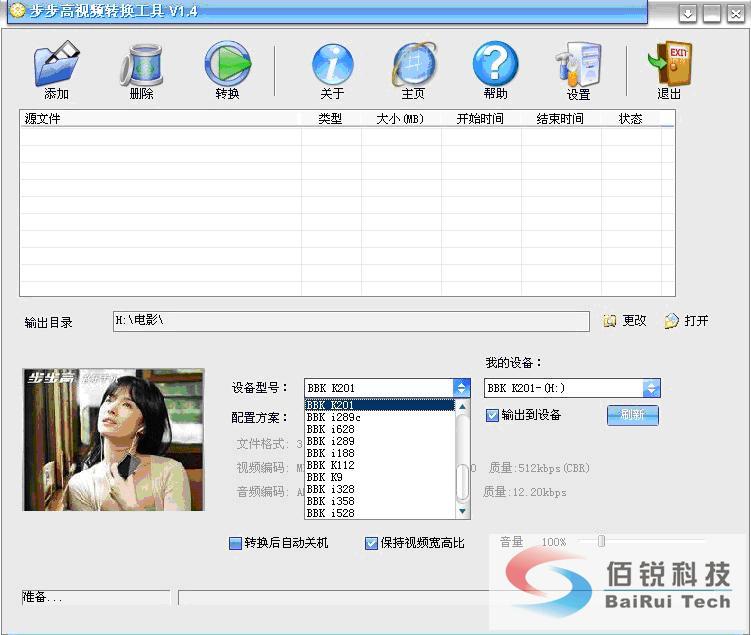The image size is (751, 635).
Task: Click 打开 (Open) output folder button
Action: click(x=687, y=320)
